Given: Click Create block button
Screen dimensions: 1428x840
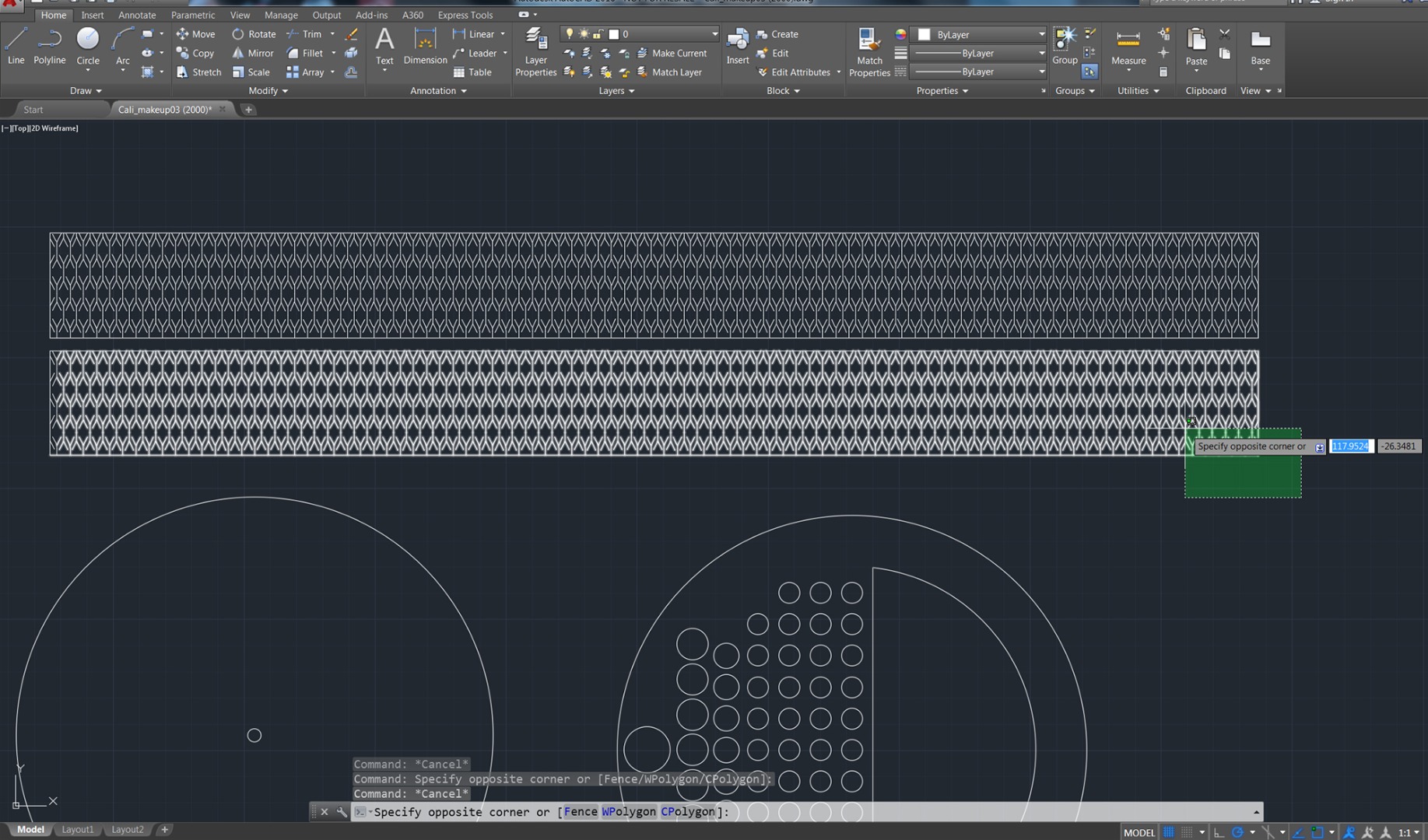Looking at the screenshot, I should tap(777, 34).
